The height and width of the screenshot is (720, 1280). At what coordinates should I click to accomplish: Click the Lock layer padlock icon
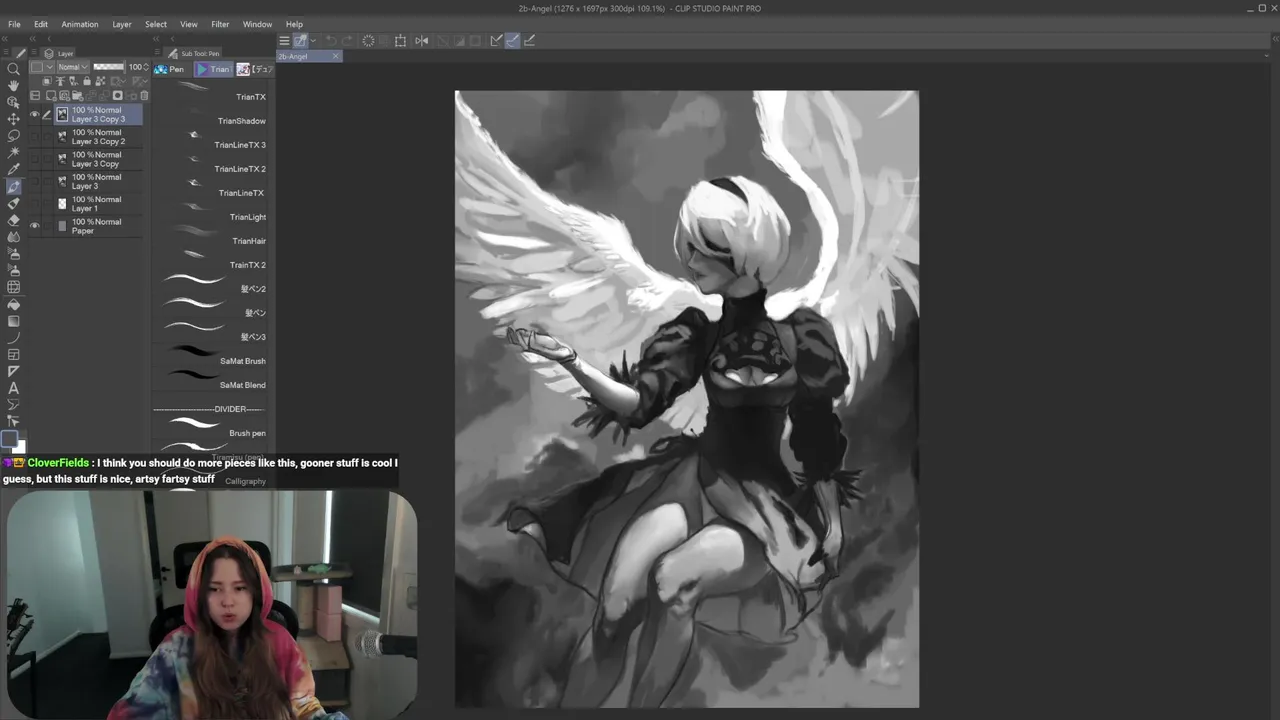click(87, 81)
